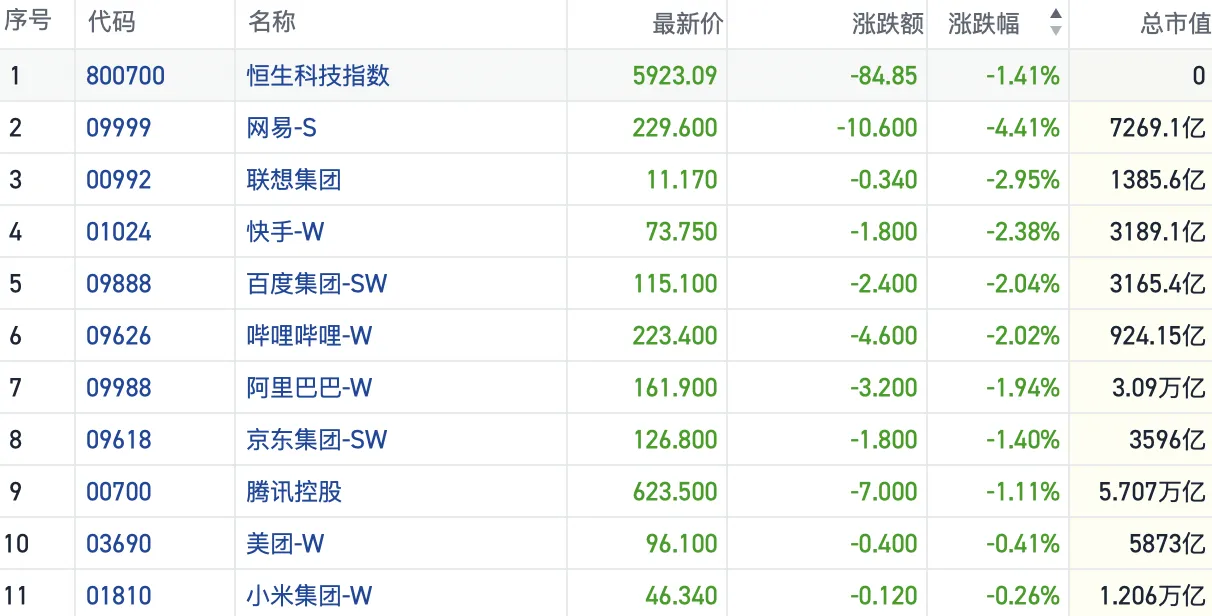This screenshot has width=1212, height=616.
Task: Open the 阿里巴巴-W stock link
Action: [x=310, y=388]
